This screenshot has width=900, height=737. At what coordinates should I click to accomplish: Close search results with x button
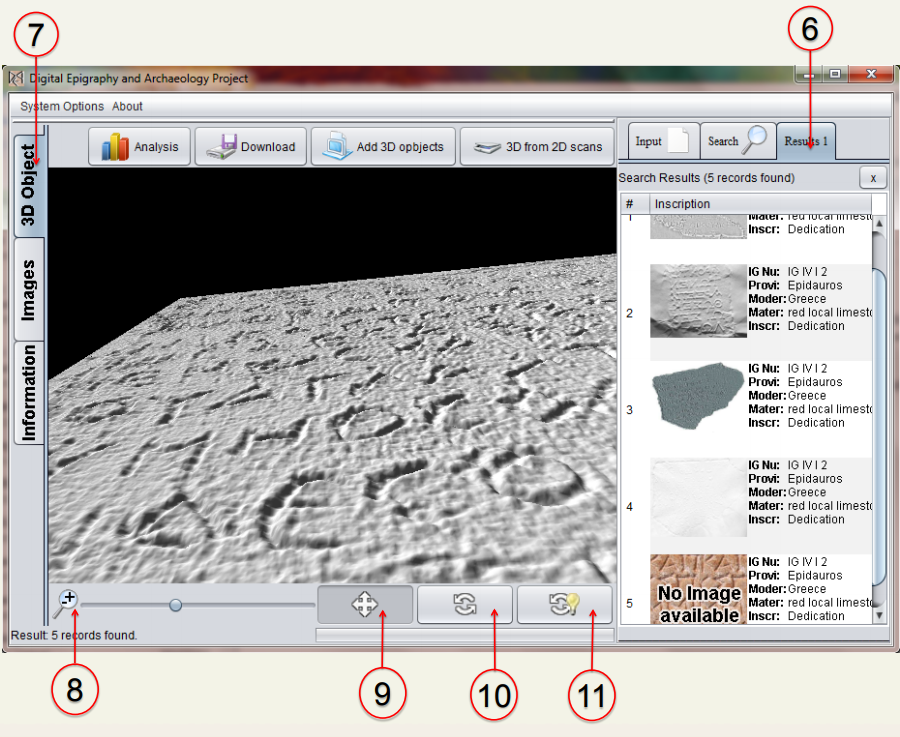(x=872, y=178)
